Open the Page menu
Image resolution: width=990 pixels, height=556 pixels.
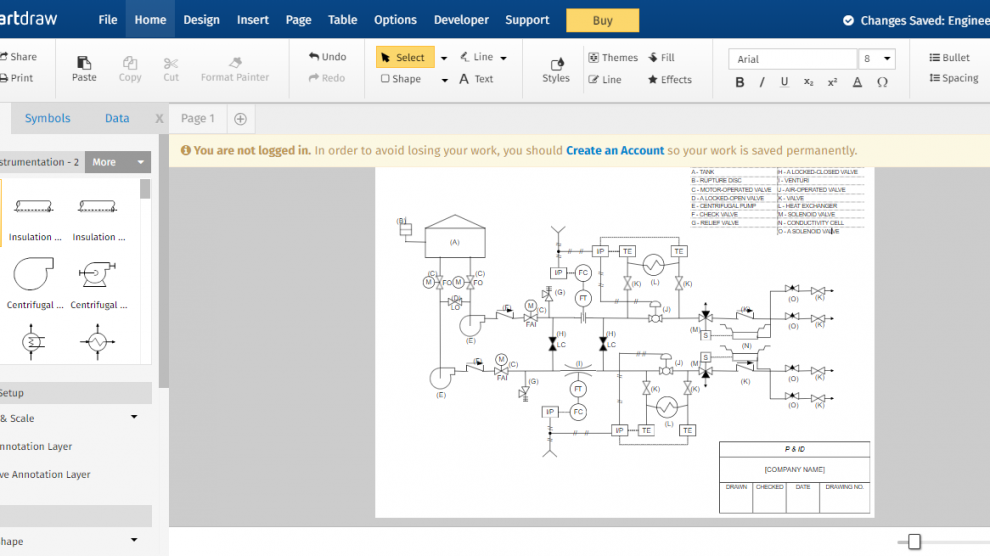click(x=298, y=20)
